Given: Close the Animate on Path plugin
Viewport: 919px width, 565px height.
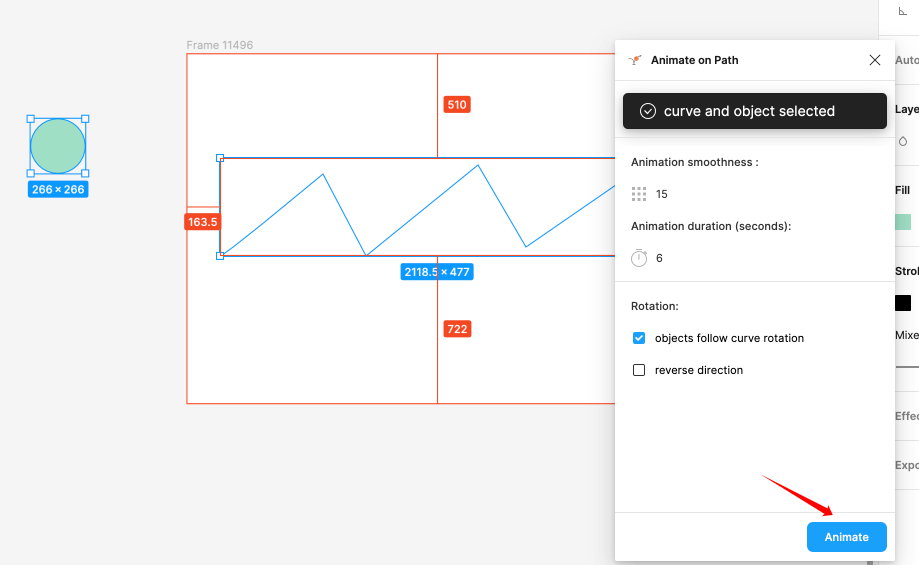Looking at the screenshot, I should pyautogui.click(x=875, y=60).
